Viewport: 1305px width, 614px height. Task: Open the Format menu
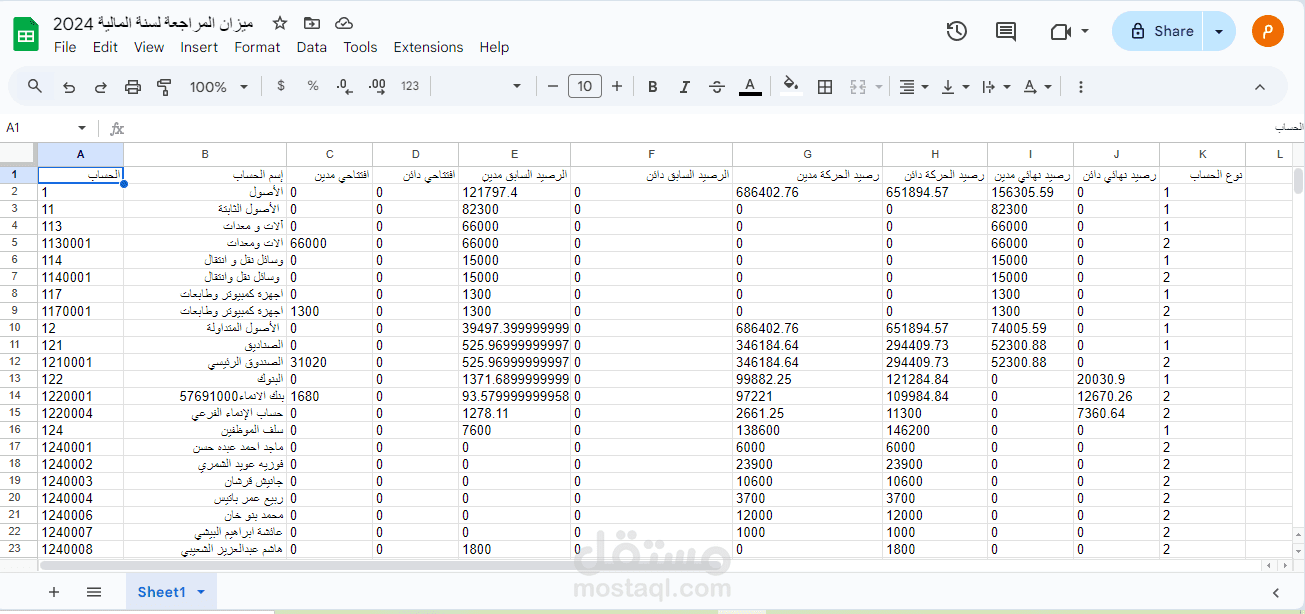(x=257, y=47)
